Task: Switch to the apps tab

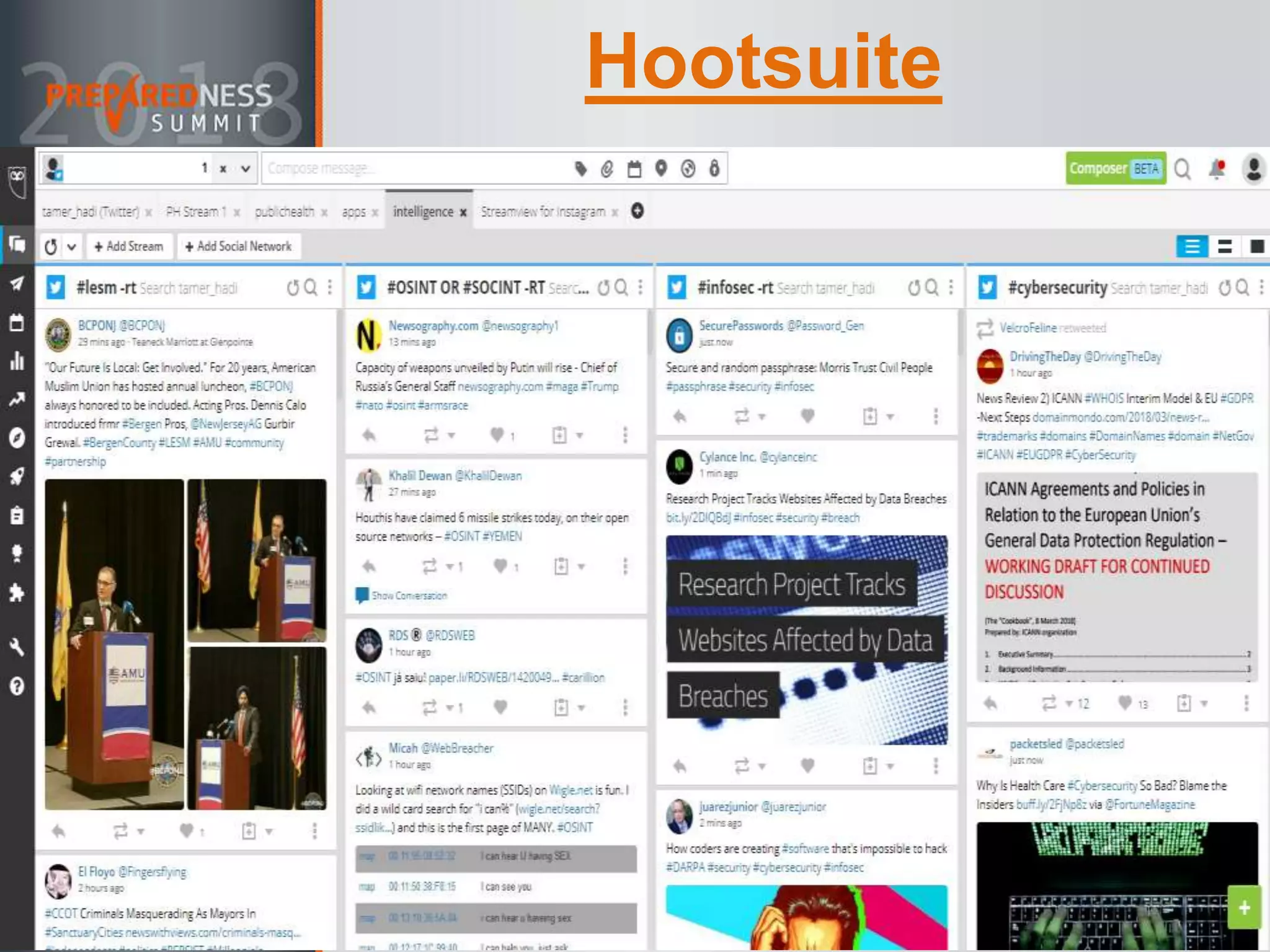Action: (354, 212)
